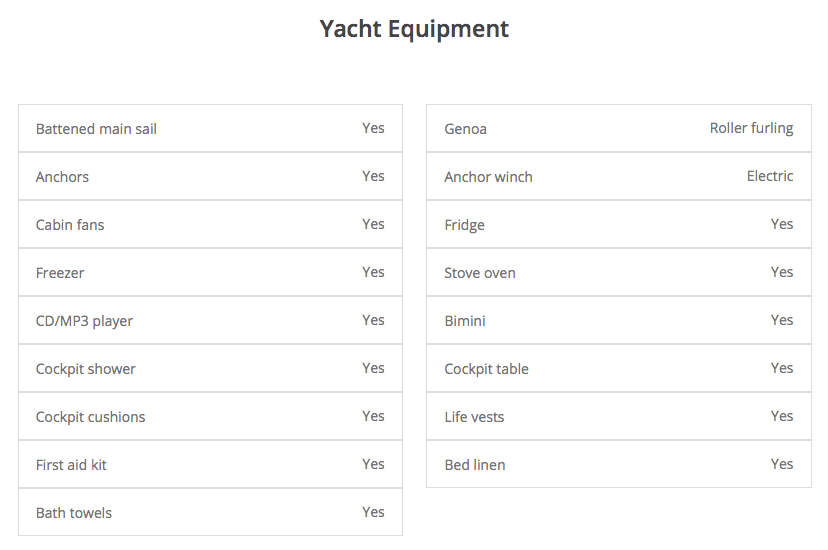828x550 pixels.
Task: Click the Stove oven label
Action: (480, 273)
